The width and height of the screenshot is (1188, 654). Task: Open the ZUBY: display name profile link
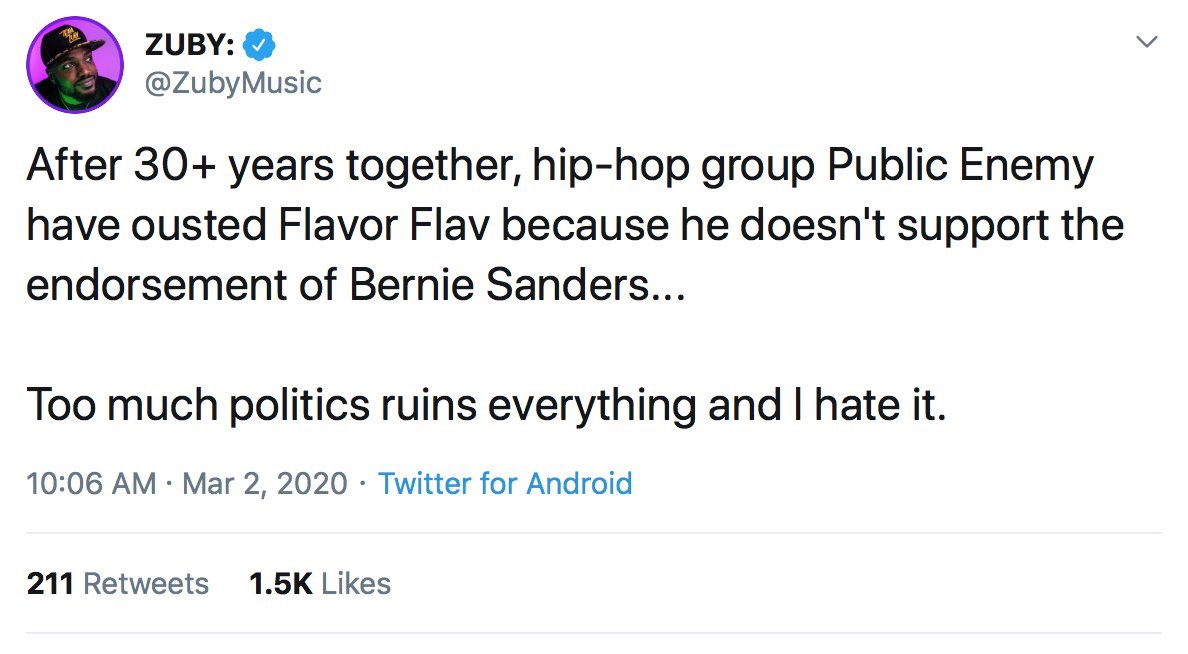[x=189, y=45]
